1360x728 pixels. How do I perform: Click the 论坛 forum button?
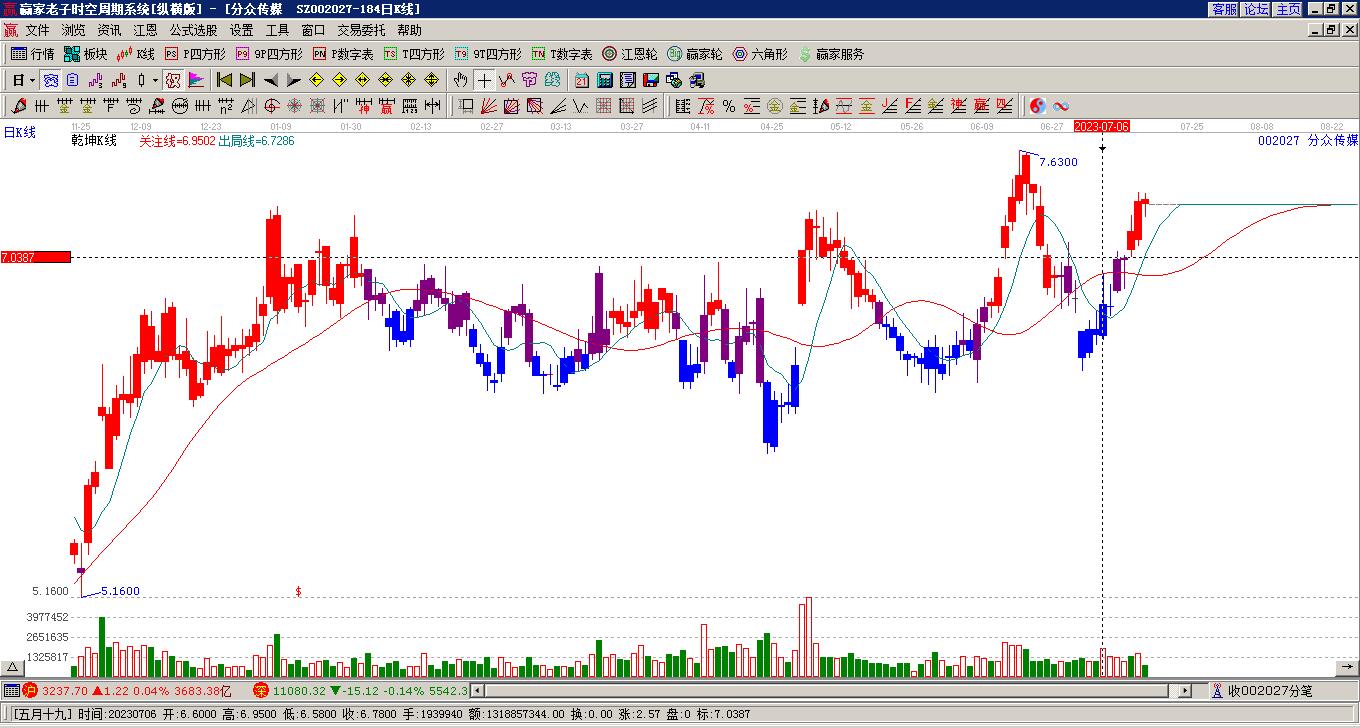point(1257,9)
